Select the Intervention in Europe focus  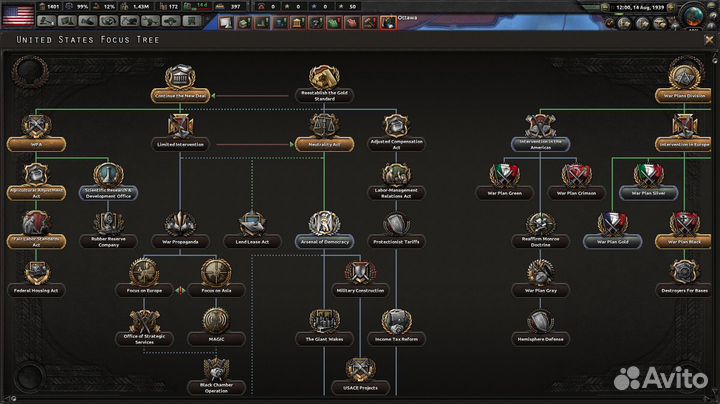684,134
